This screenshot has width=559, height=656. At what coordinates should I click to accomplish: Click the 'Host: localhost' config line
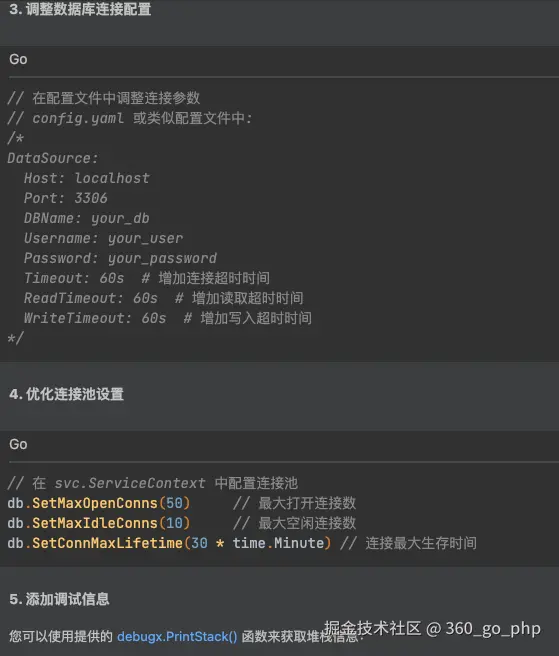pyautogui.click(x=87, y=178)
